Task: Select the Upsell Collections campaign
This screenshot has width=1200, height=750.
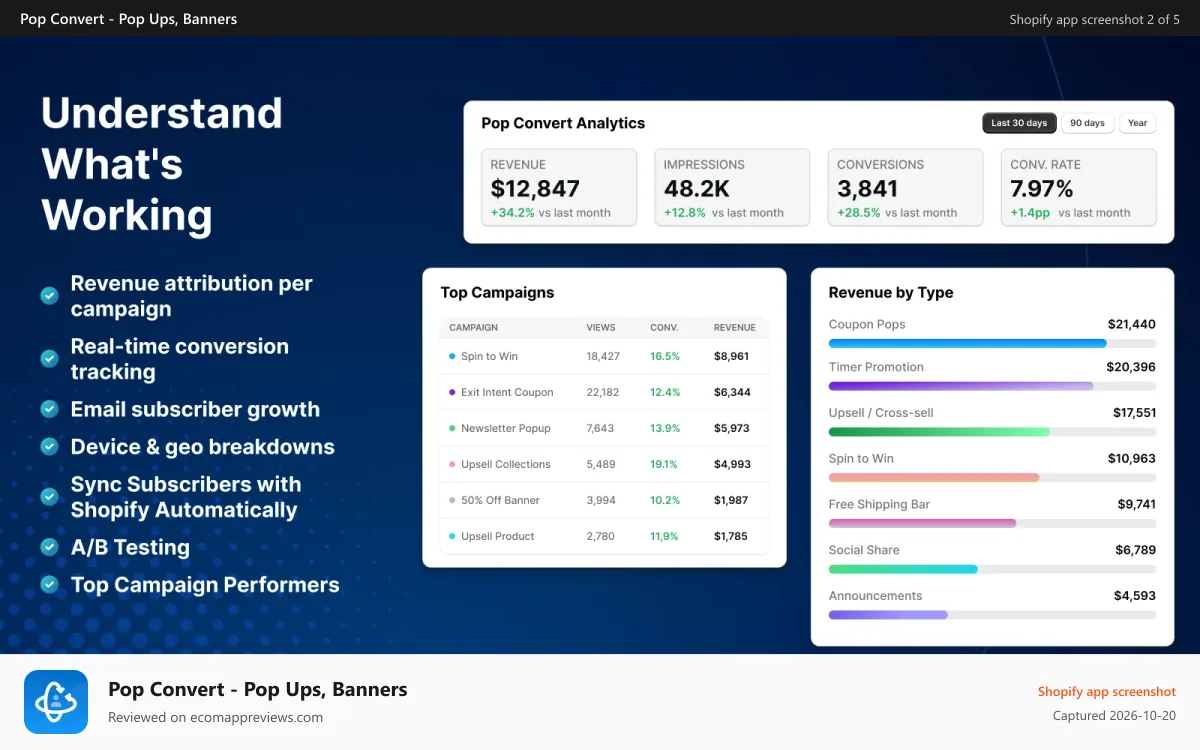Action: [x=604, y=464]
